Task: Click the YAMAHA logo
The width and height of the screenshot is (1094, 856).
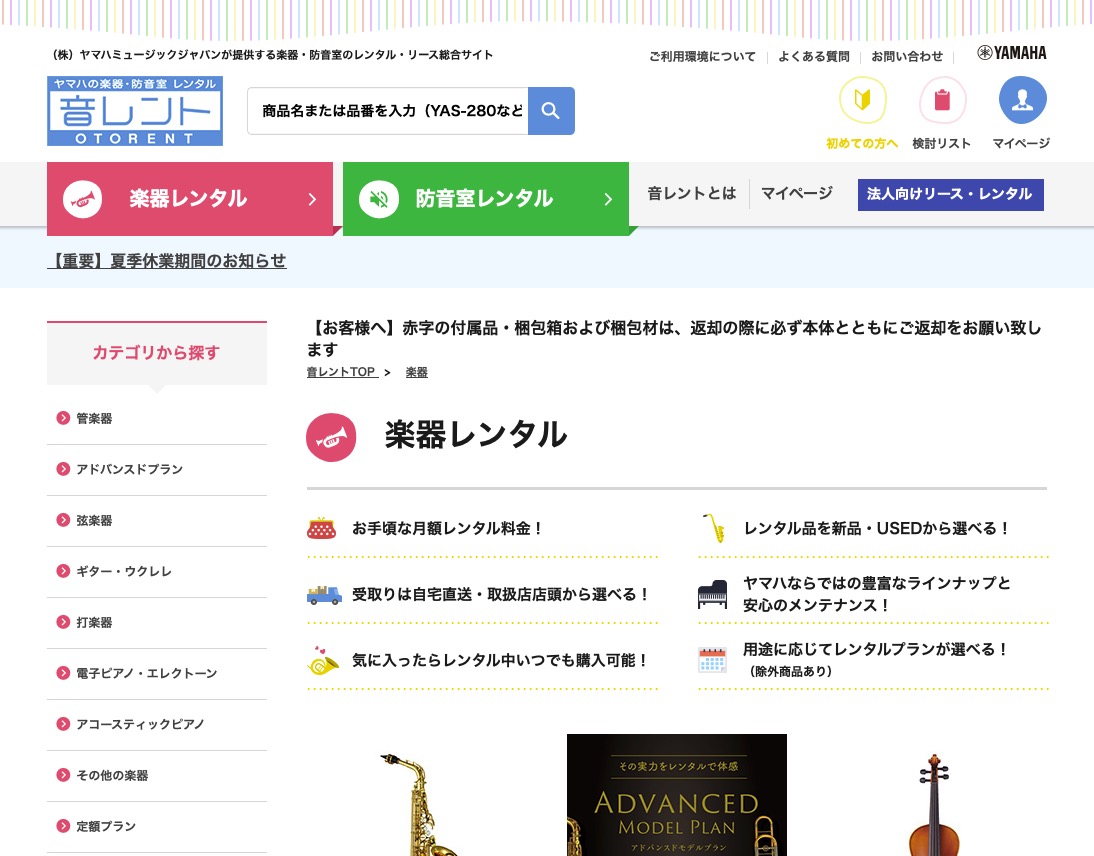Action: [x=1011, y=52]
